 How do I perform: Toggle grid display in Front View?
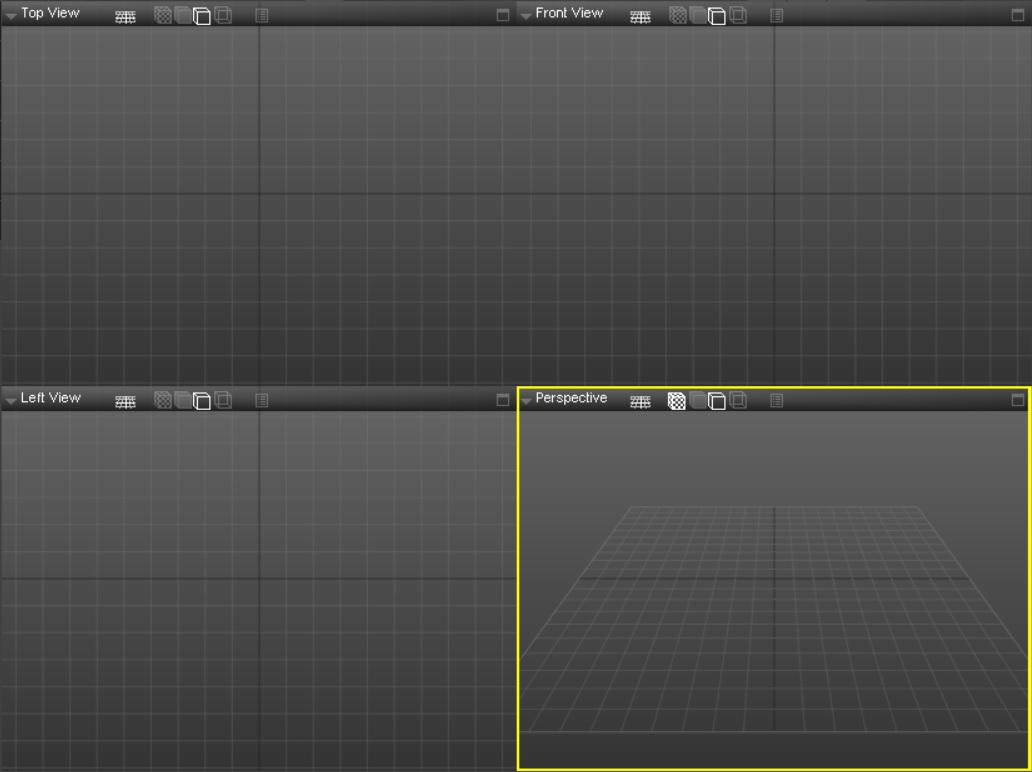click(640, 16)
